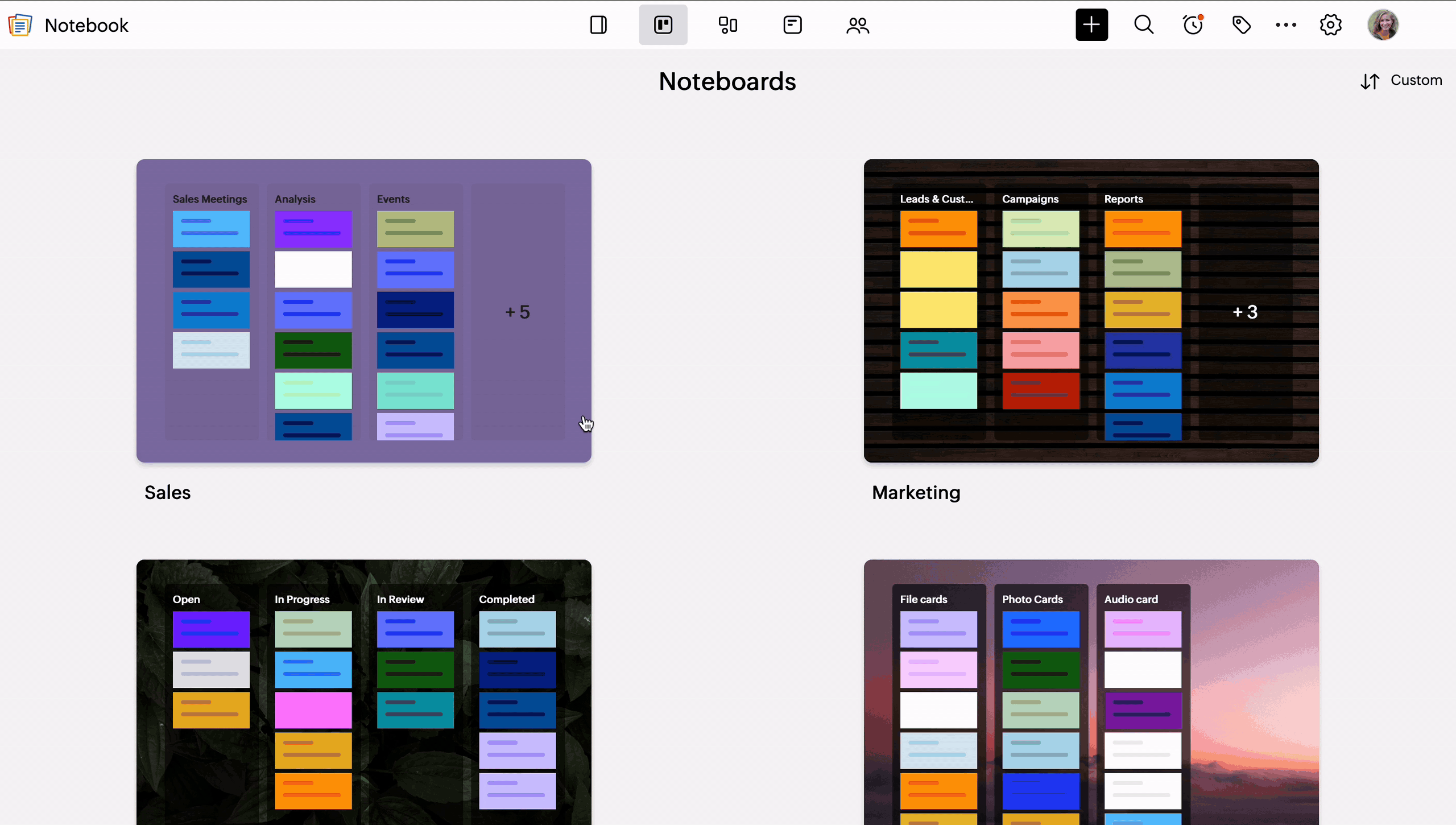Click the Sales noteboard title
The width and height of the screenshot is (1456, 825).
click(x=167, y=492)
